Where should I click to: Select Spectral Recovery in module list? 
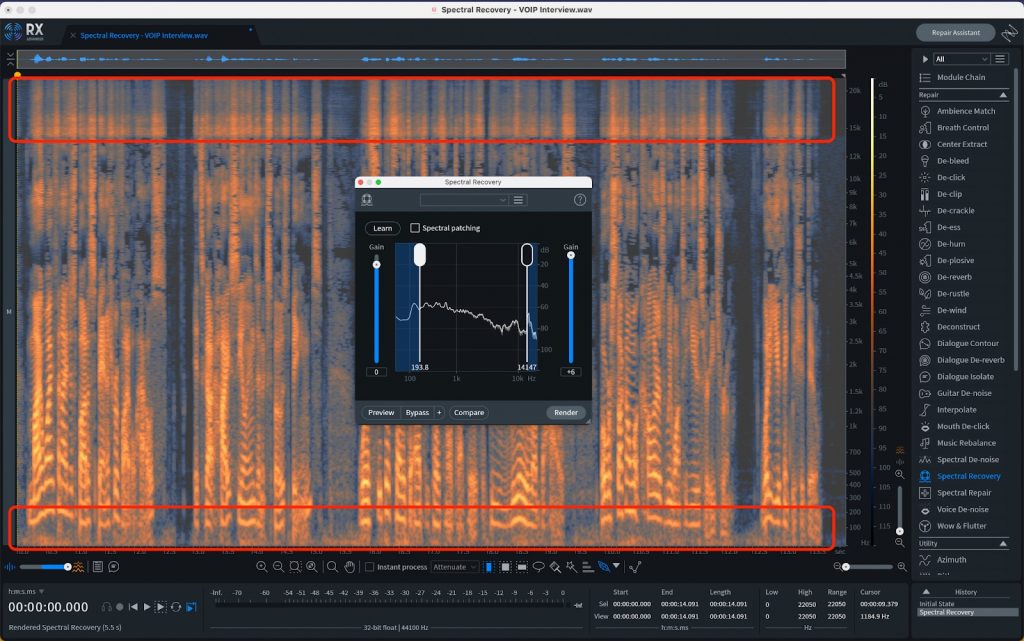960,476
